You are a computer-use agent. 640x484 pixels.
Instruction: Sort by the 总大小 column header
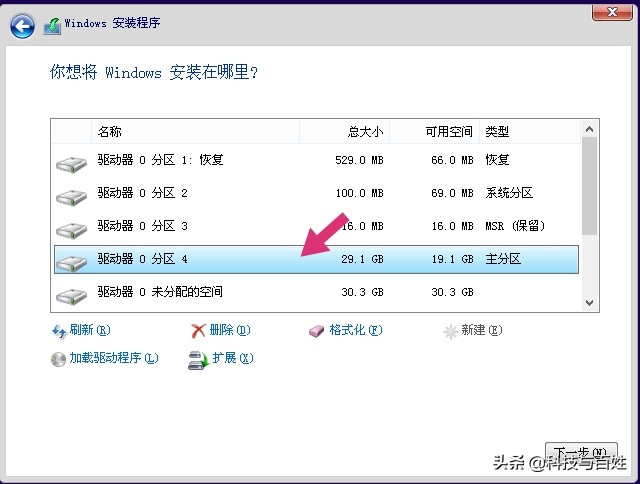345,131
